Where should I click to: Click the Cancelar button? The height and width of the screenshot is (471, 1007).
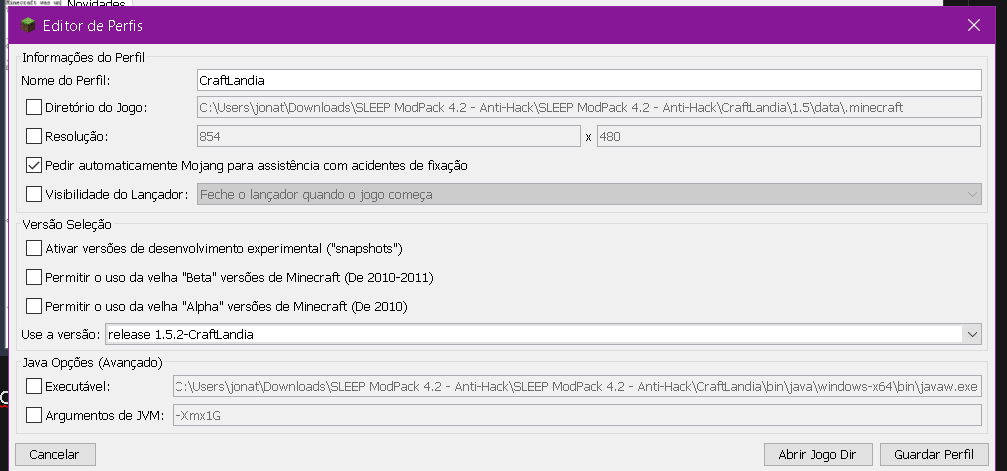[55, 454]
